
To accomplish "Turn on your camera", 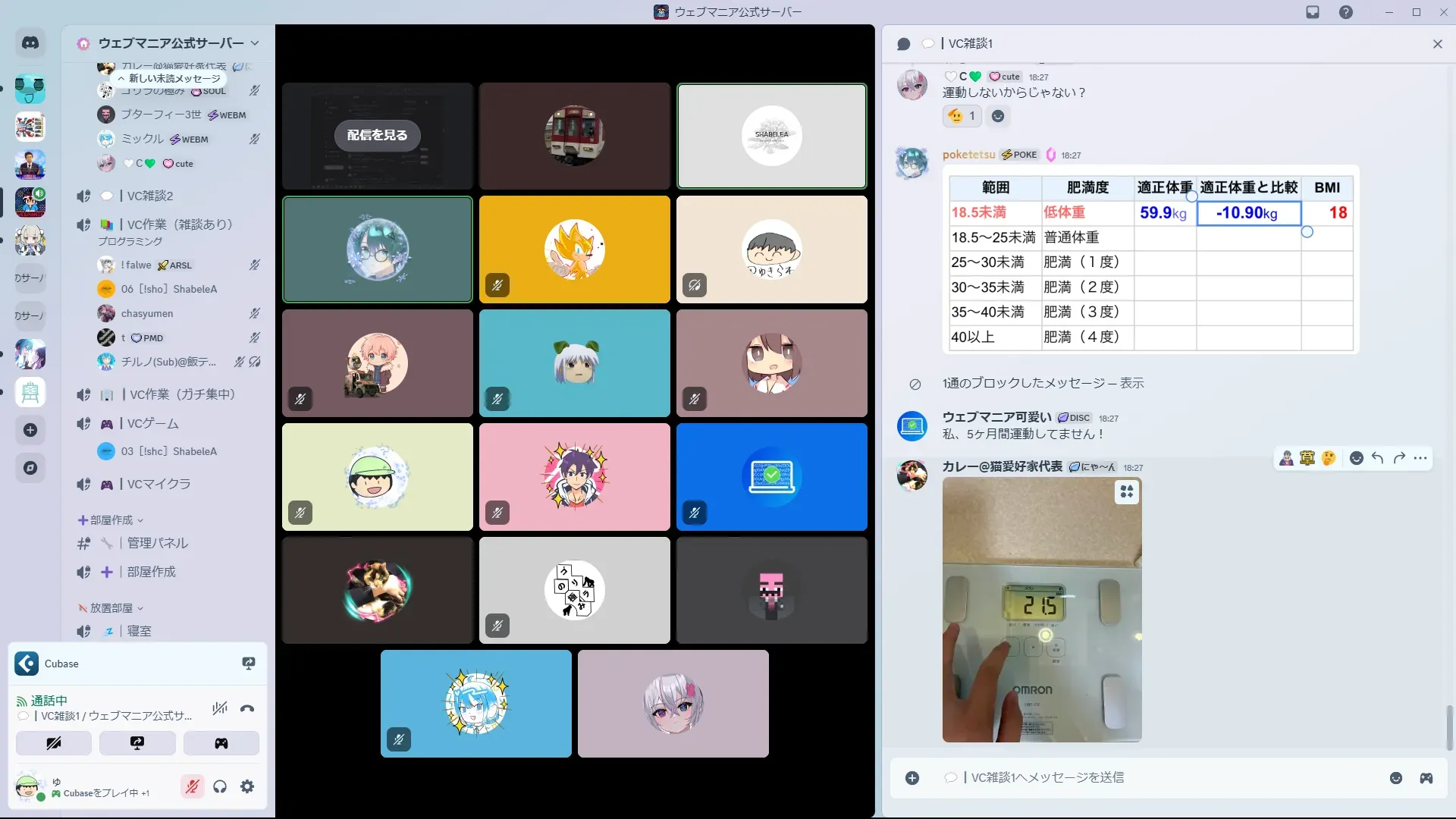I will [54, 743].
